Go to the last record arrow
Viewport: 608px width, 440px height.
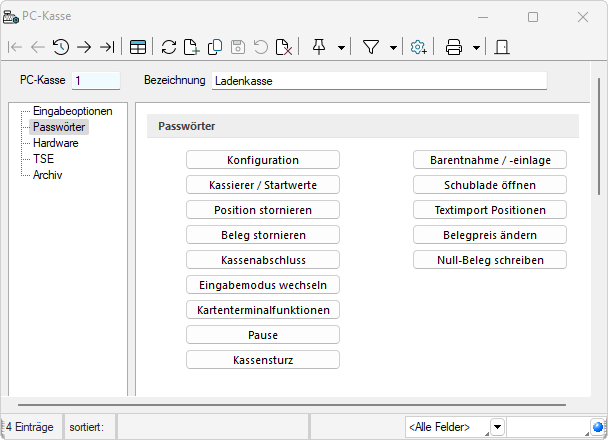click(107, 47)
